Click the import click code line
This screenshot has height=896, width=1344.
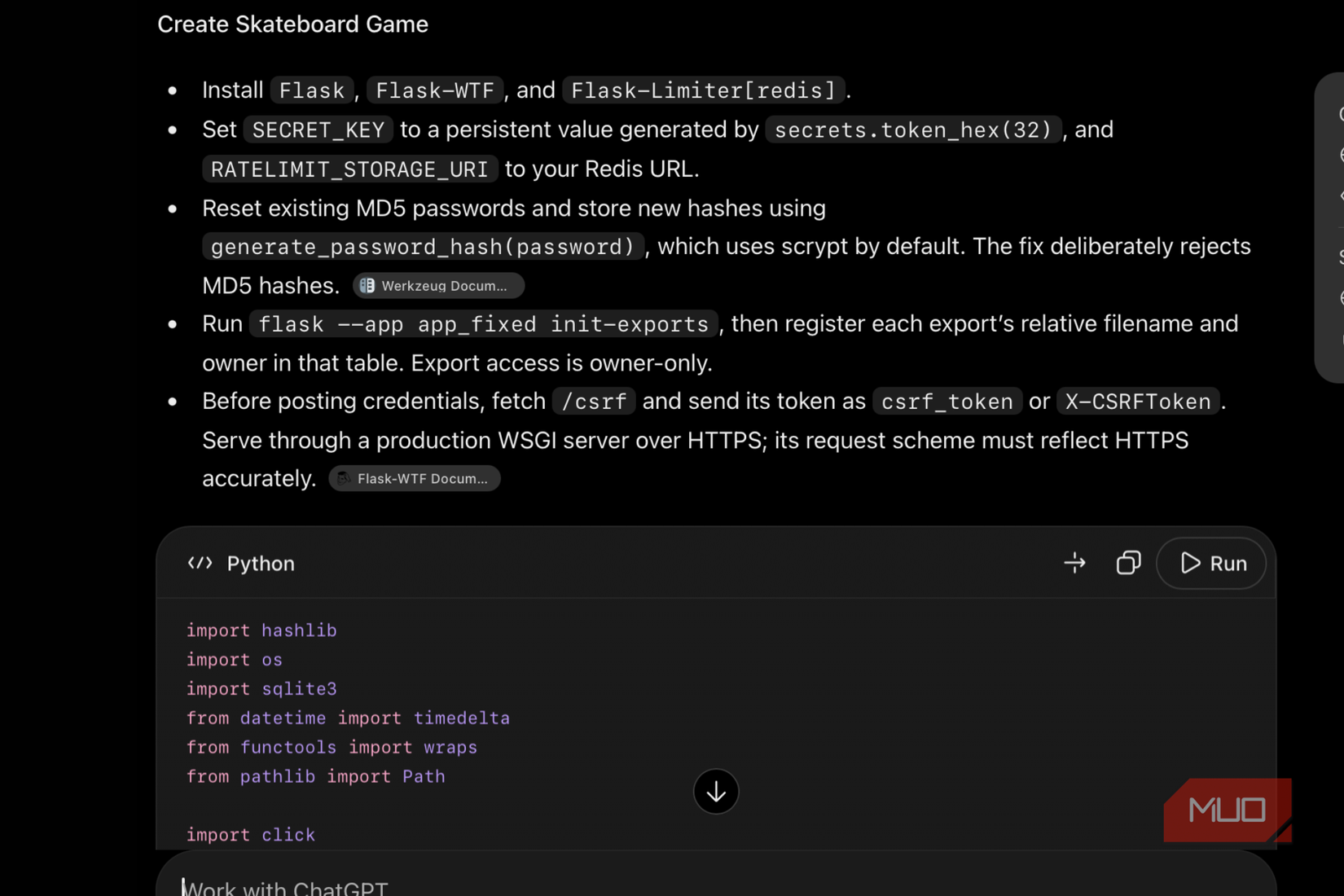point(251,835)
